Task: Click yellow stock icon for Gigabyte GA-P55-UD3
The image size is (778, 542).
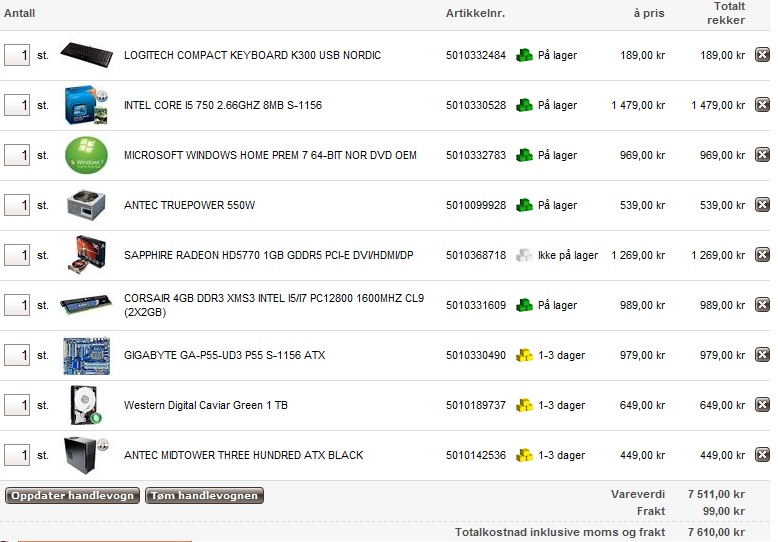Action: [x=524, y=355]
